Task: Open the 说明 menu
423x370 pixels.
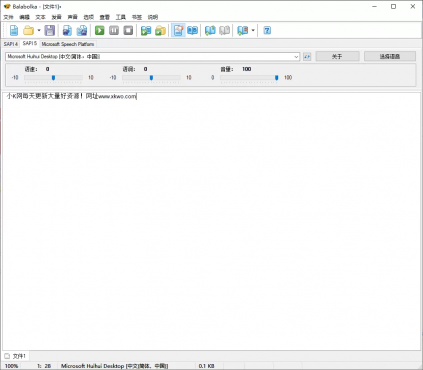Action: point(153,17)
